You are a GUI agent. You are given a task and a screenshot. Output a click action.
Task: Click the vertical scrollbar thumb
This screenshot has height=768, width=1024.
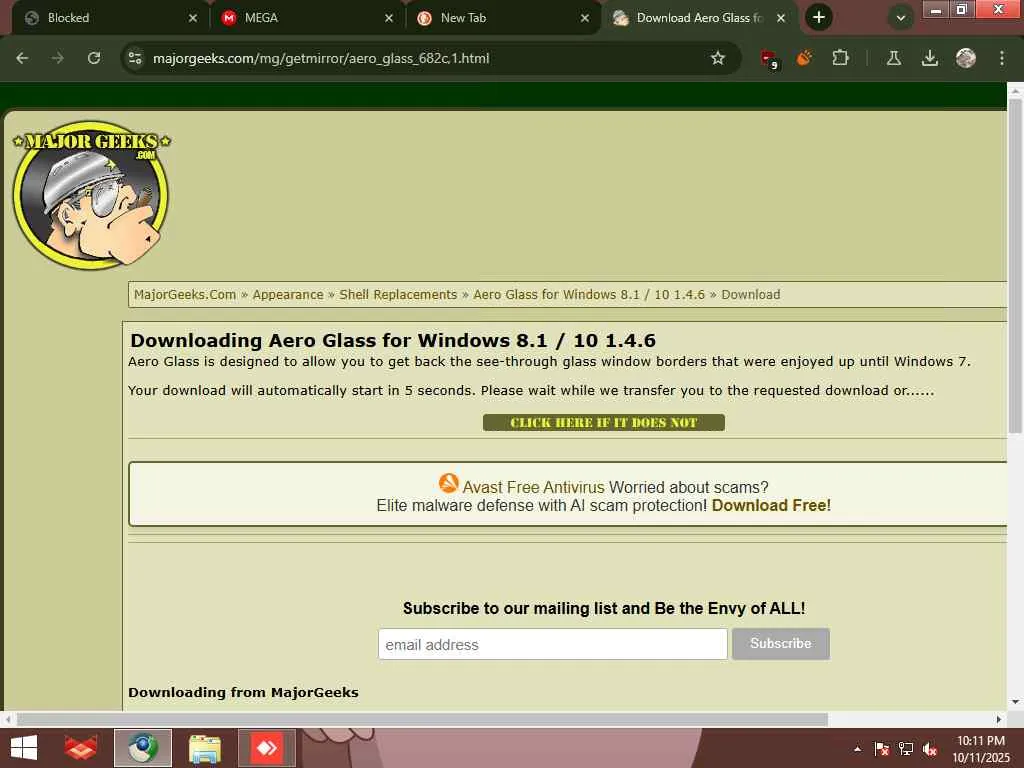(1015, 266)
